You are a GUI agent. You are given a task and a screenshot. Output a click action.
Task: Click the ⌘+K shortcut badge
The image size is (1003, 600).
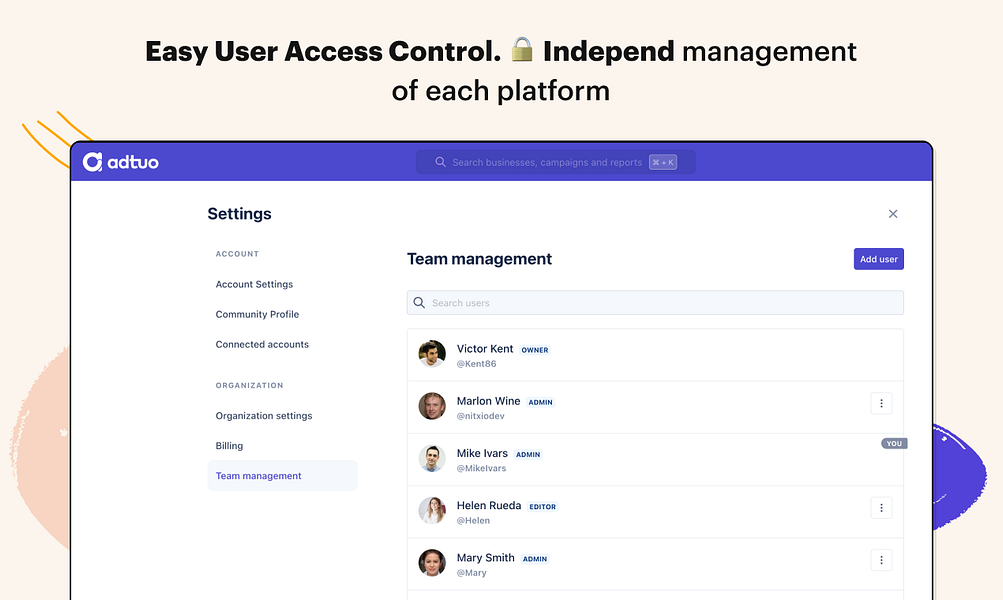(x=663, y=162)
